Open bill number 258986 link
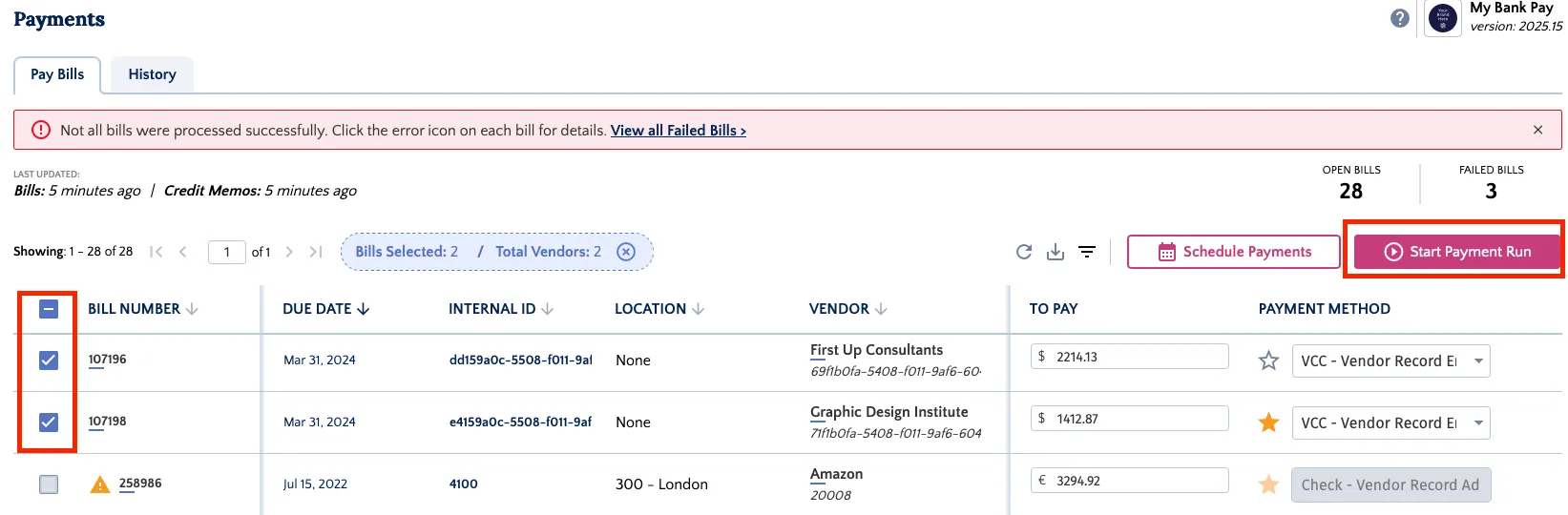 (x=140, y=484)
